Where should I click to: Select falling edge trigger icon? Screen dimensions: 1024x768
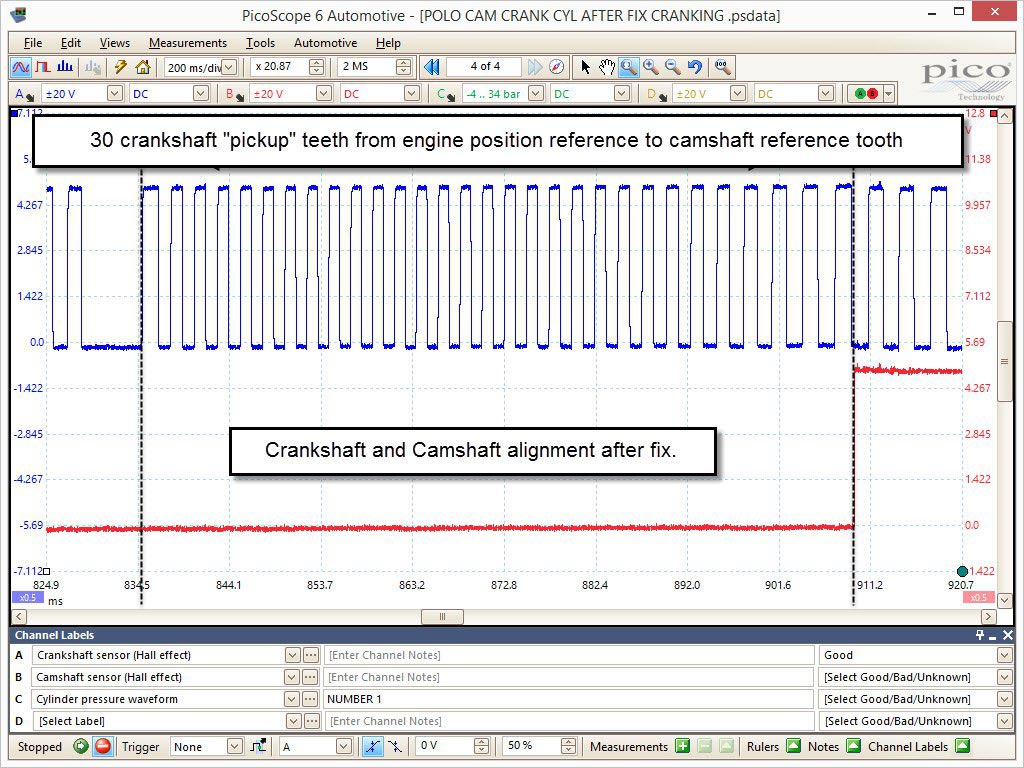pyautogui.click(x=394, y=746)
